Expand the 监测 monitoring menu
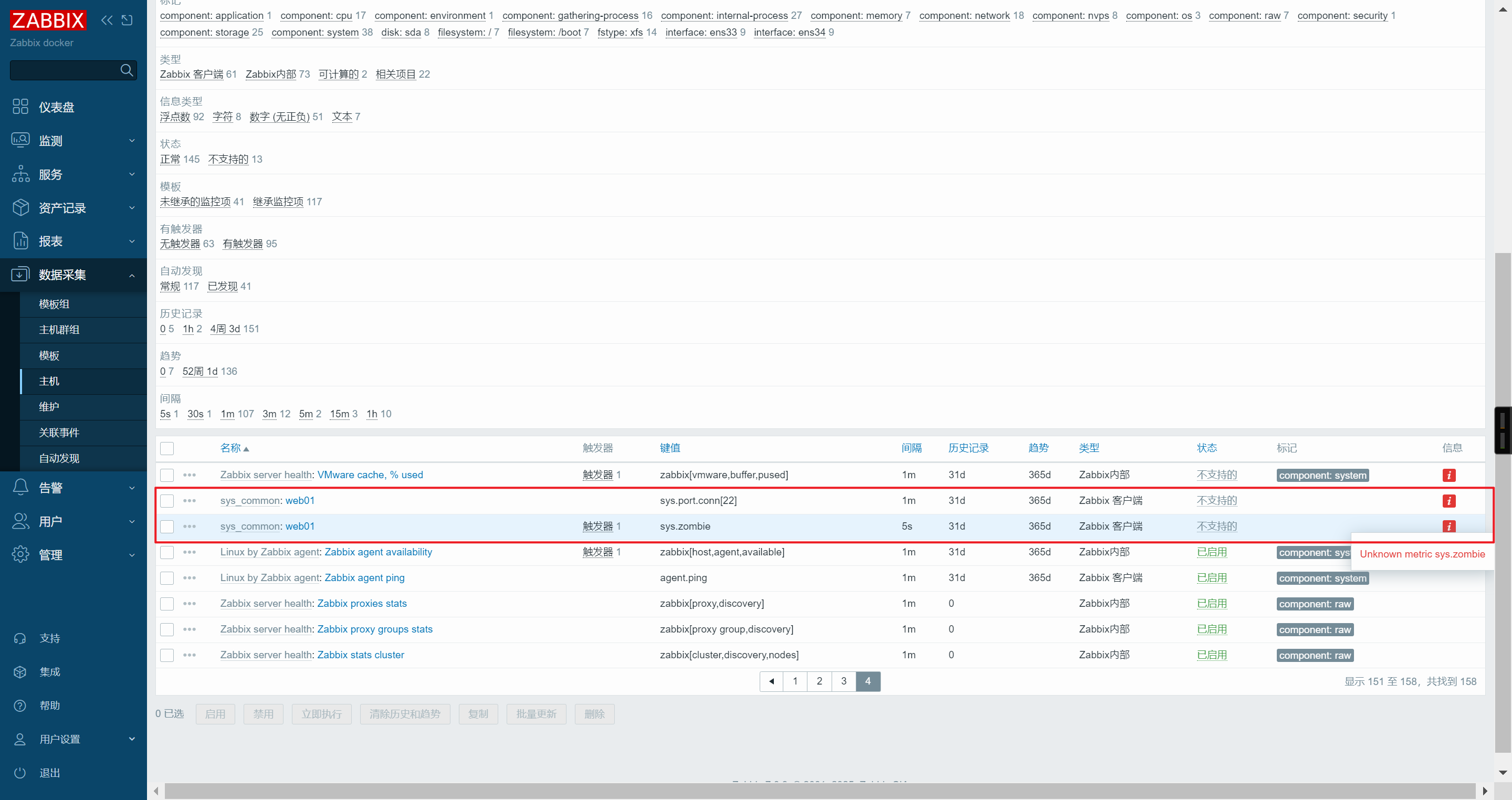 73,140
